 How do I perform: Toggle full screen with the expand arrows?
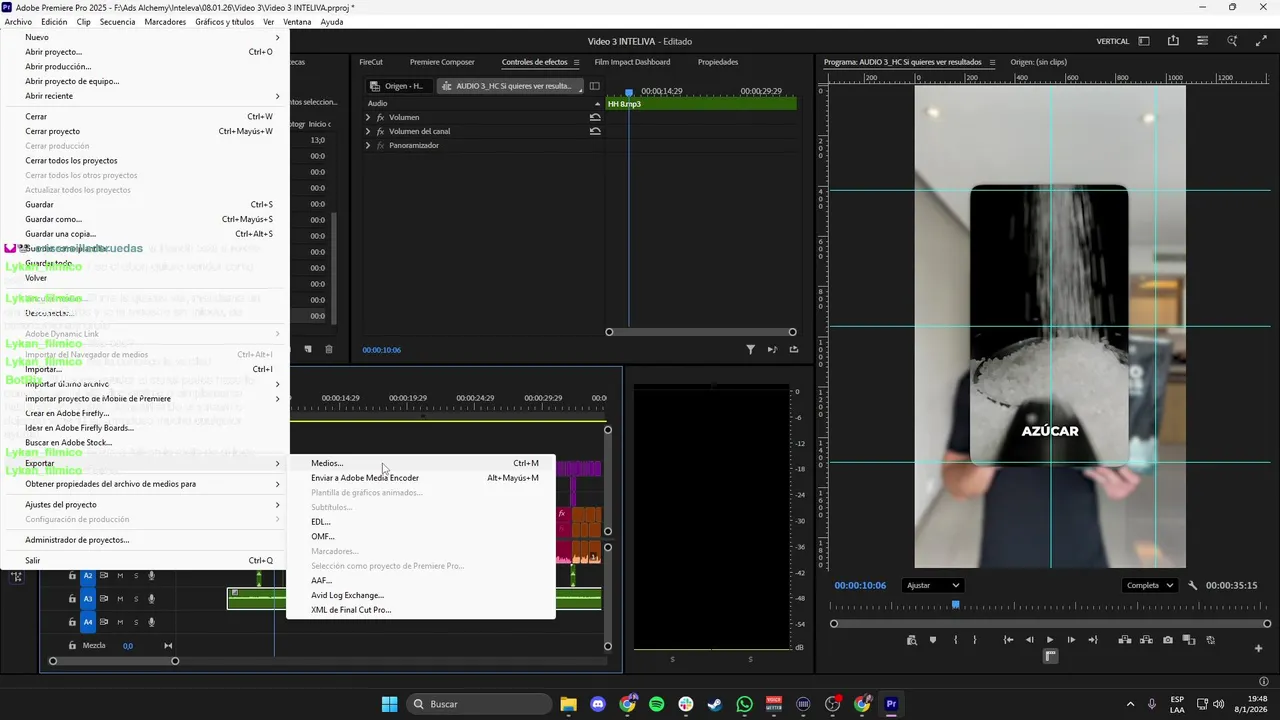tap(1261, 41)
